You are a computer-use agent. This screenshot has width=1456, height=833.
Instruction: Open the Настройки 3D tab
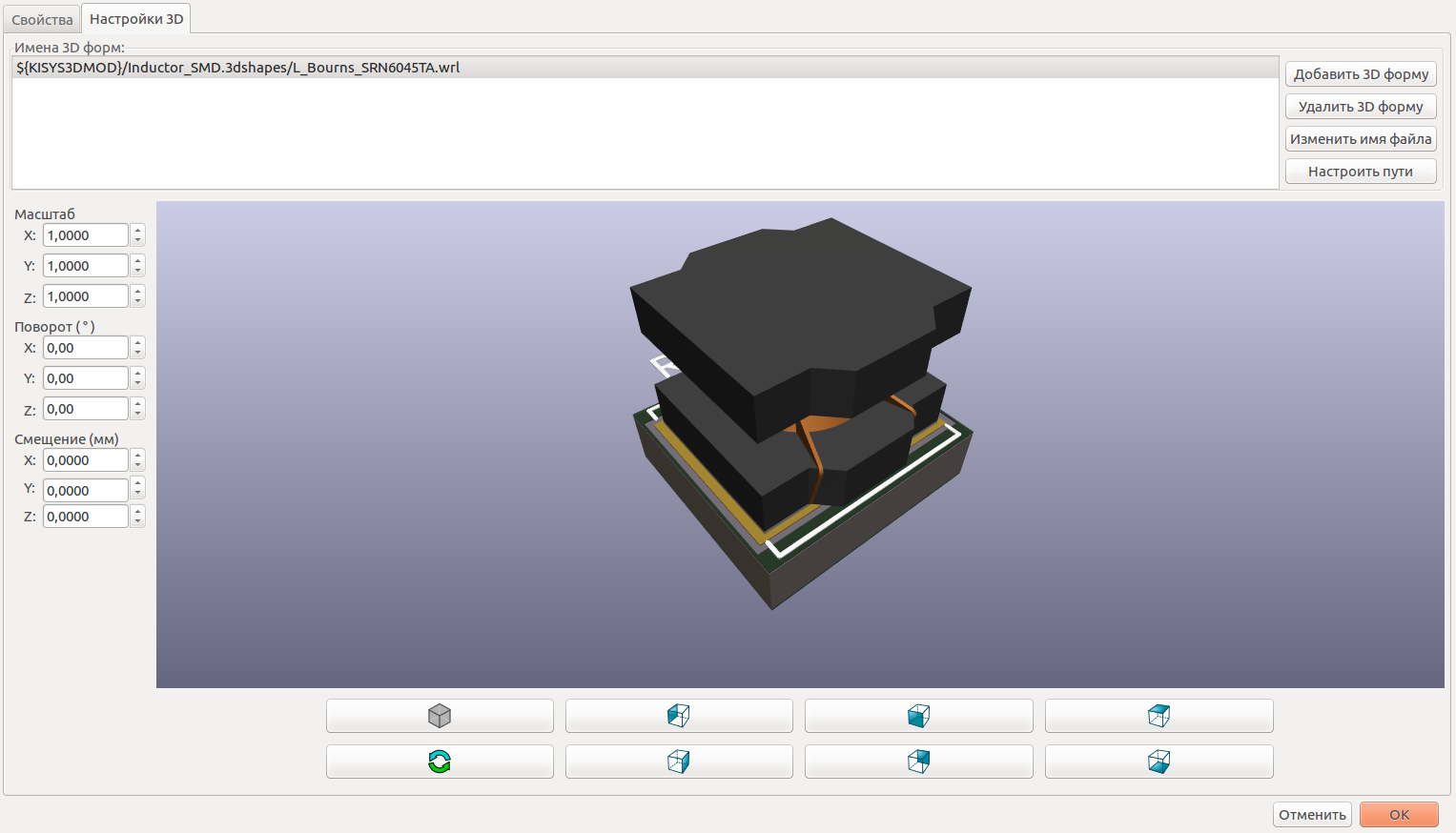click(136, 19)
